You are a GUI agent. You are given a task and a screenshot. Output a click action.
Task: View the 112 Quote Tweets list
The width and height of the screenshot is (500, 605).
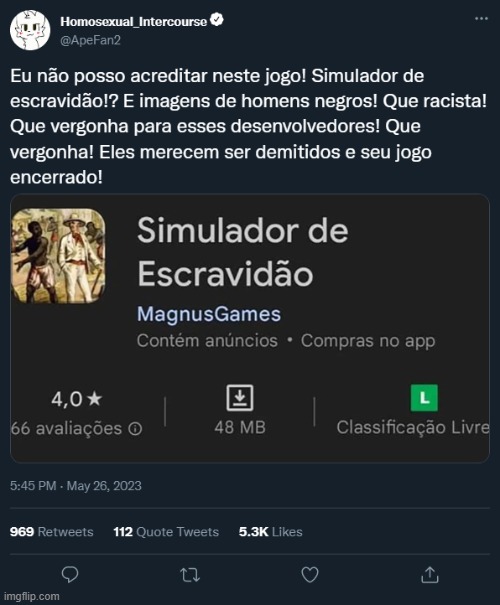(x=166, y=532)
